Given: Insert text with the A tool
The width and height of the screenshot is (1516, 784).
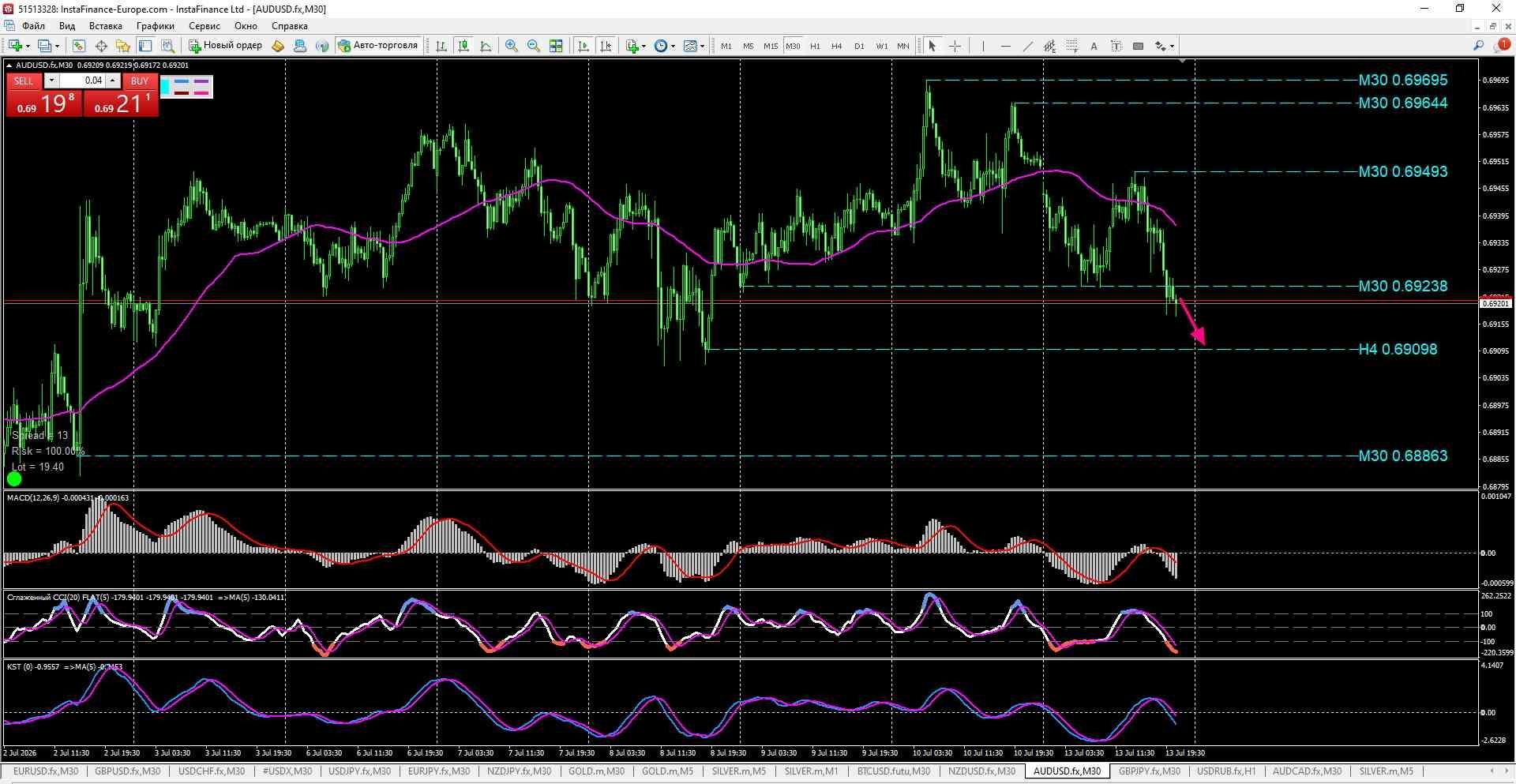Looking at the screenshot, I should (1094, 46).
